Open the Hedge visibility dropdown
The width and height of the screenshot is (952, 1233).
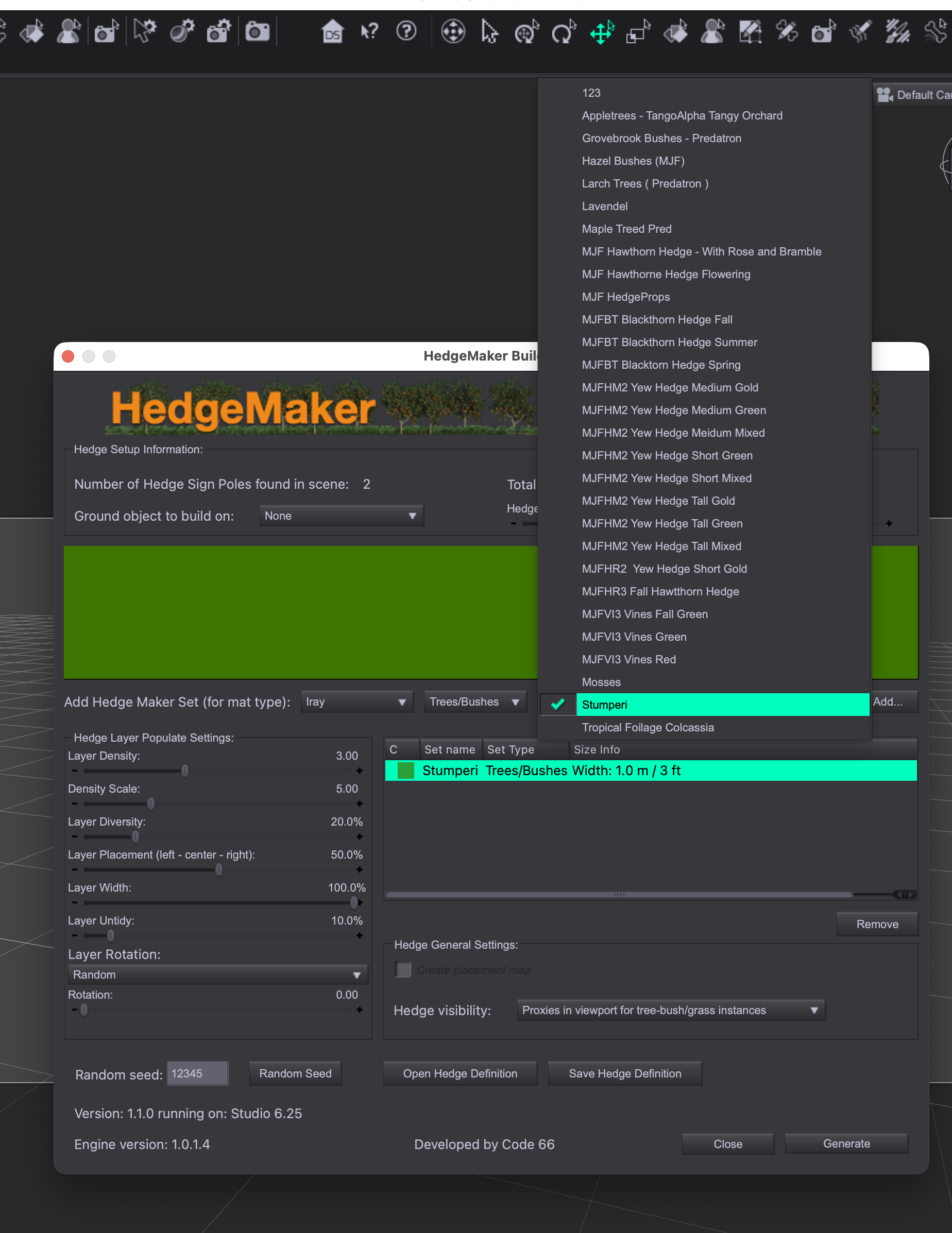tap(671, 1010)
